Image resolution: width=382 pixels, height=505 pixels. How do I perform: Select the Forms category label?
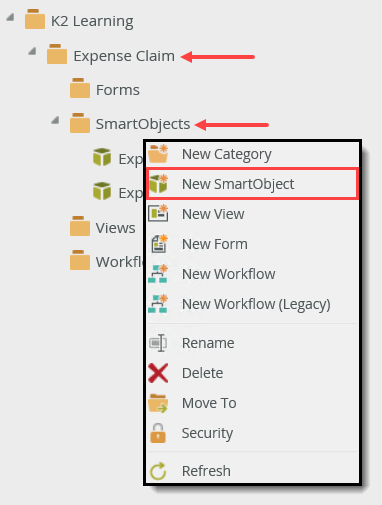point(118,90)
